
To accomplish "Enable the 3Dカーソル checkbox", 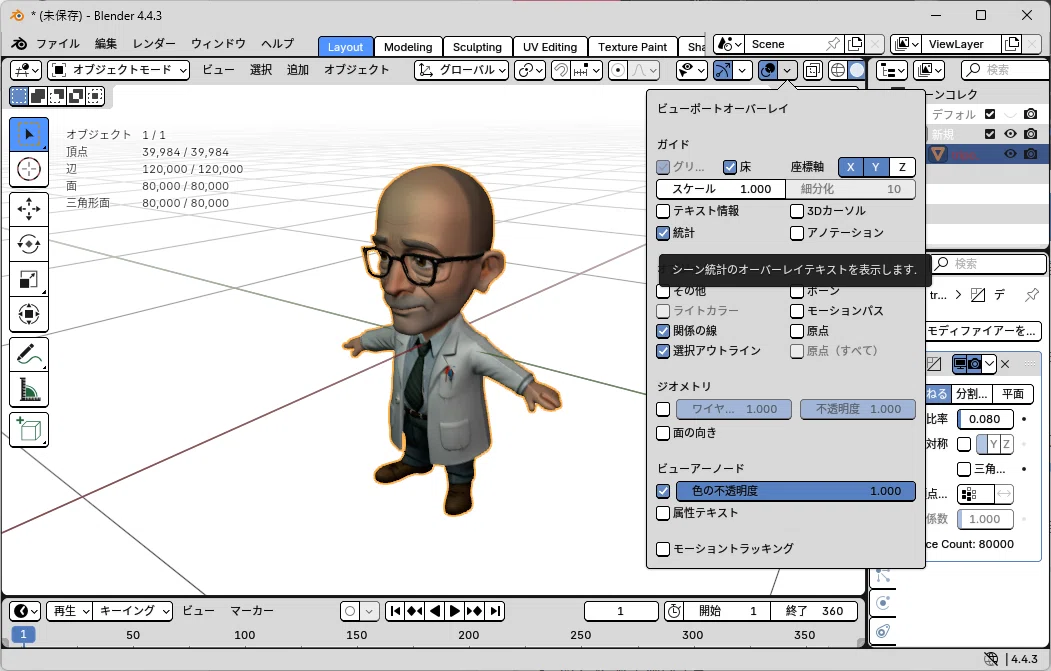I will point(797,211).
